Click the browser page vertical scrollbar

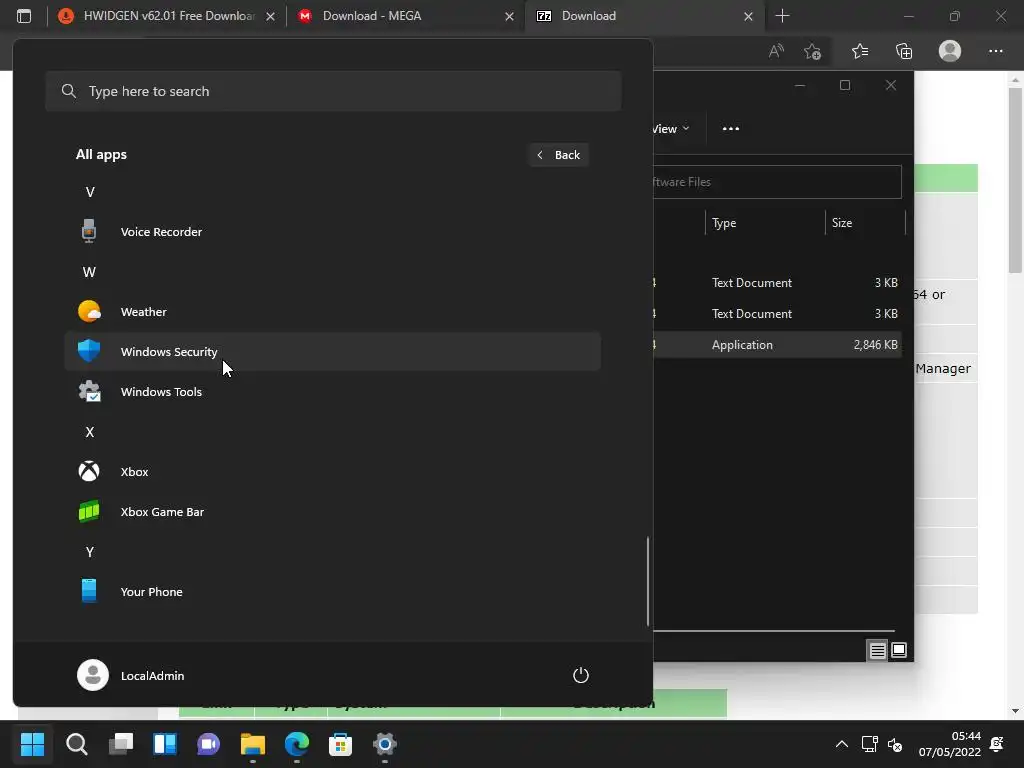coord(1014,180)
